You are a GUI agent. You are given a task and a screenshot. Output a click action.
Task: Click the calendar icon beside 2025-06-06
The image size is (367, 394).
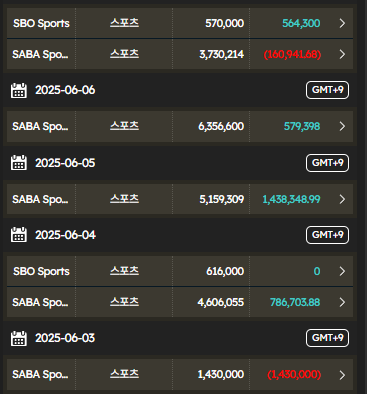pos(19,90)
